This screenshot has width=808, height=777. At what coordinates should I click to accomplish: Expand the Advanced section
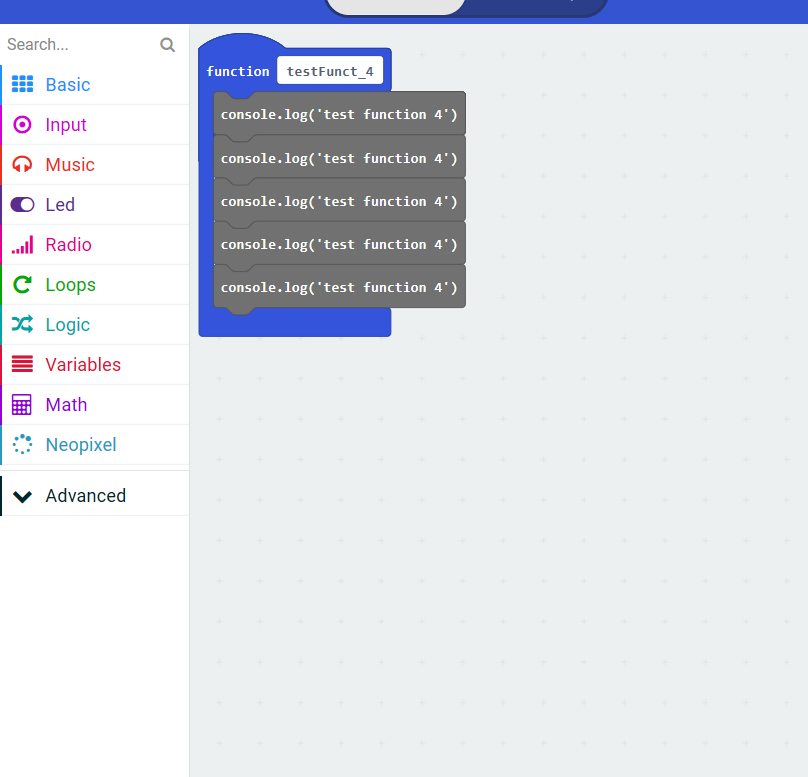pyautogui.click(x=85, y=495)
